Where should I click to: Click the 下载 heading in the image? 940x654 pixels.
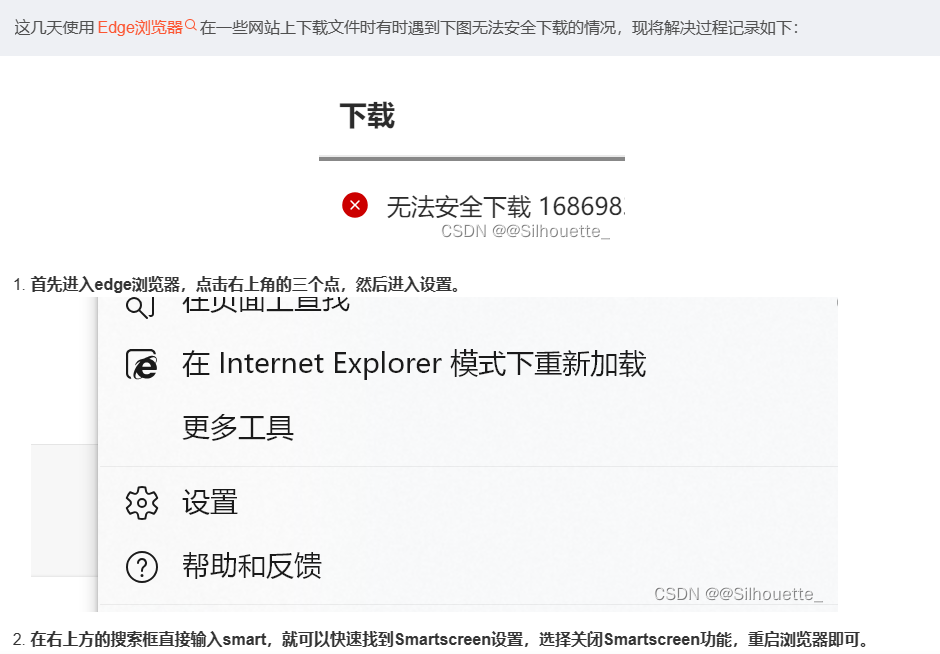(367, 116)
